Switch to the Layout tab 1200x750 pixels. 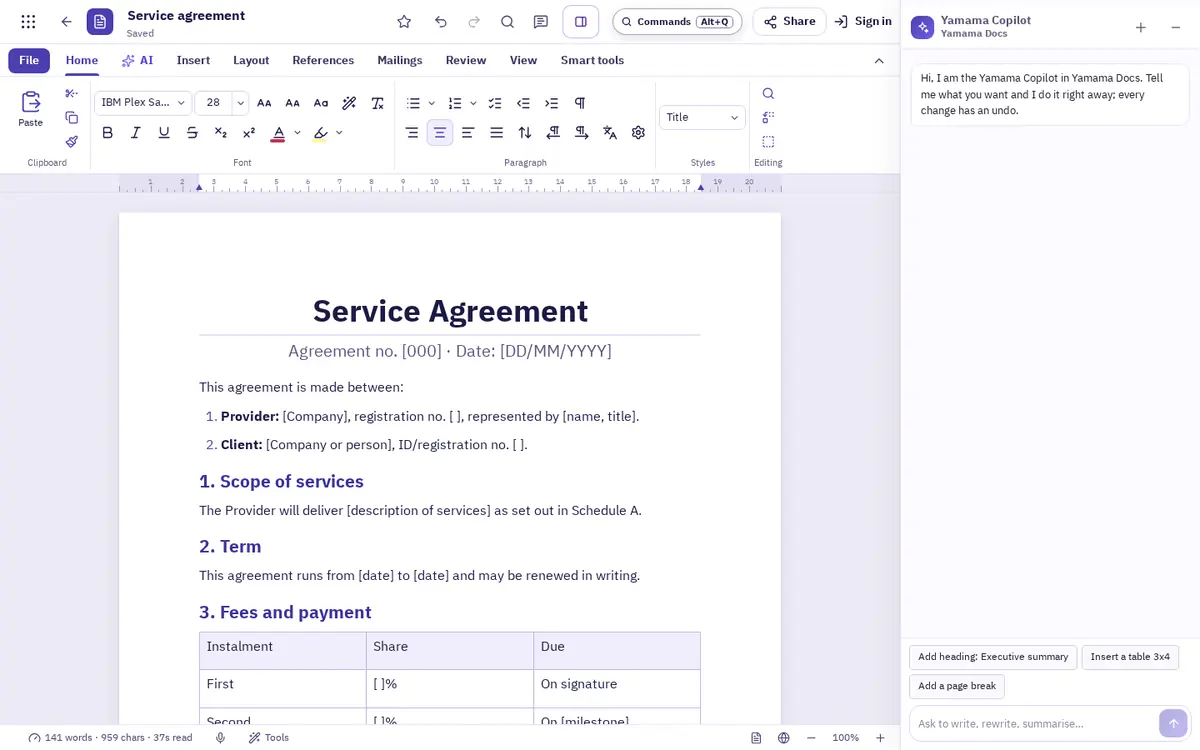pos(251,60)
